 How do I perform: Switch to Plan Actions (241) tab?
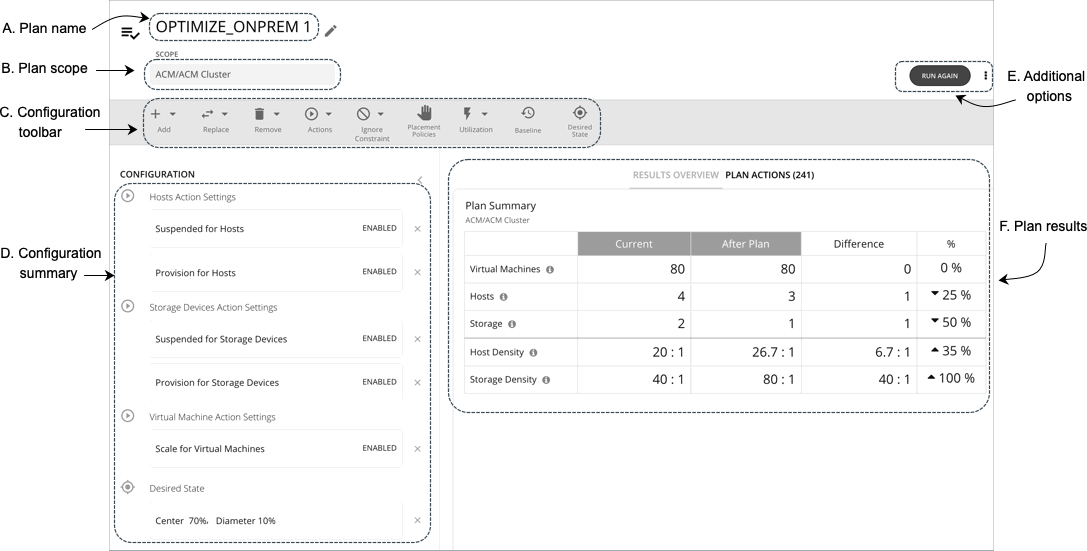(x=769, y=175)
